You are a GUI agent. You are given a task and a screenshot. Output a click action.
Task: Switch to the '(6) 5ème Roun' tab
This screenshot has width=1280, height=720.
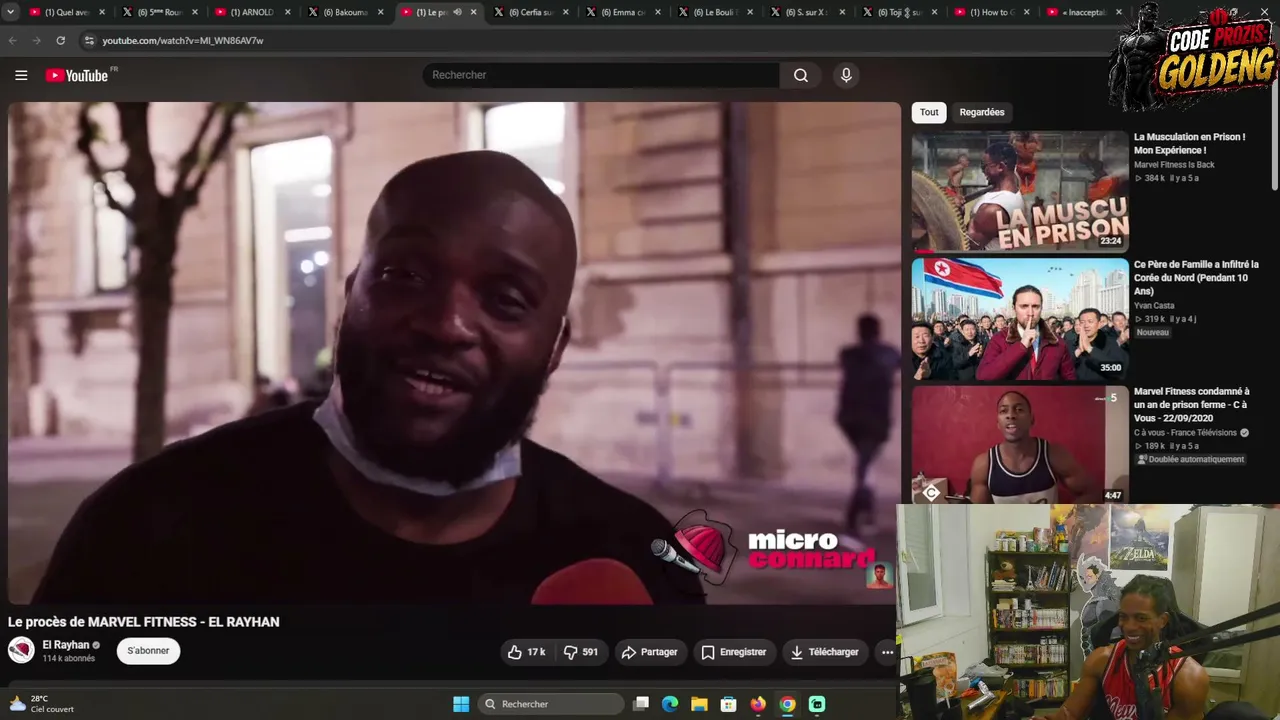159,12
